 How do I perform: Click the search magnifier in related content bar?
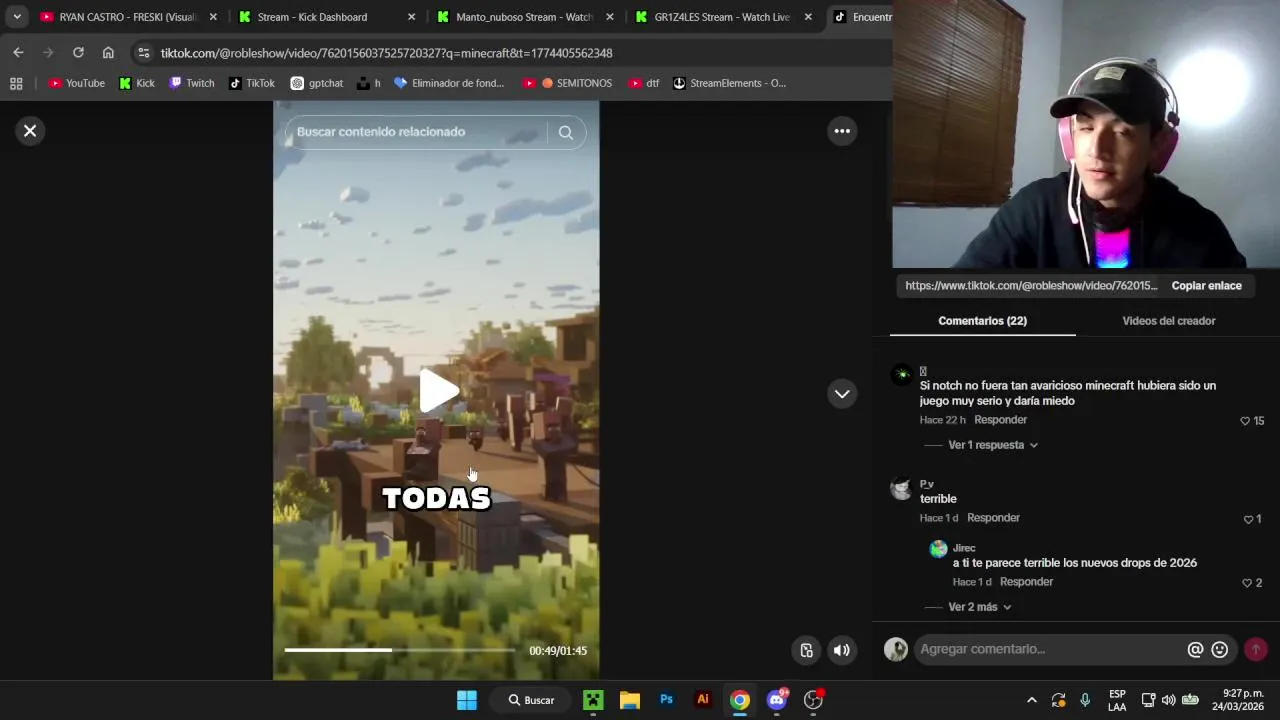point(566,132)
